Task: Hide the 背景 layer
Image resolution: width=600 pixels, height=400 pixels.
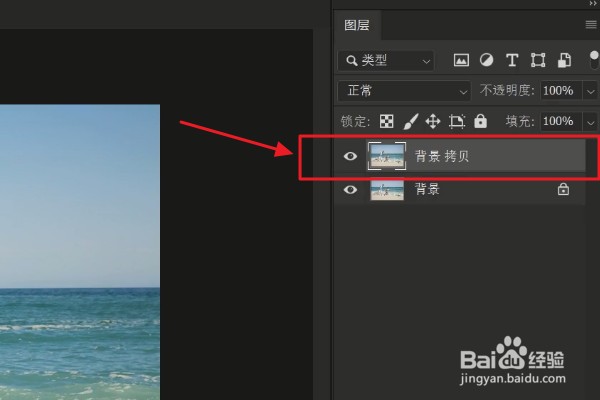Action: tap(350, 190)
